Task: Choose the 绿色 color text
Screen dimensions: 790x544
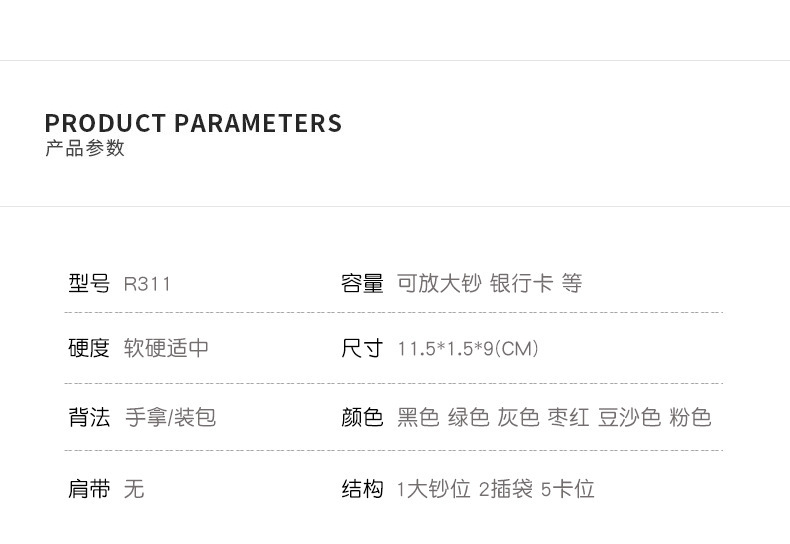Action: [468, 417]
